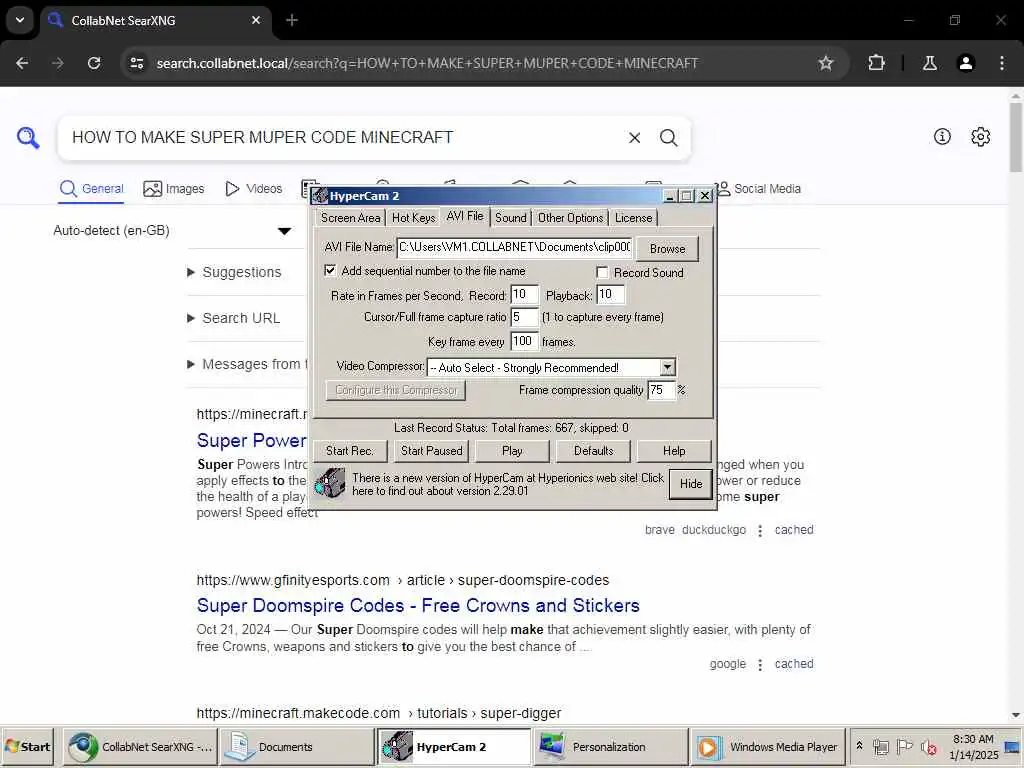Restore settings with Defaults button

tap(593, 451)
